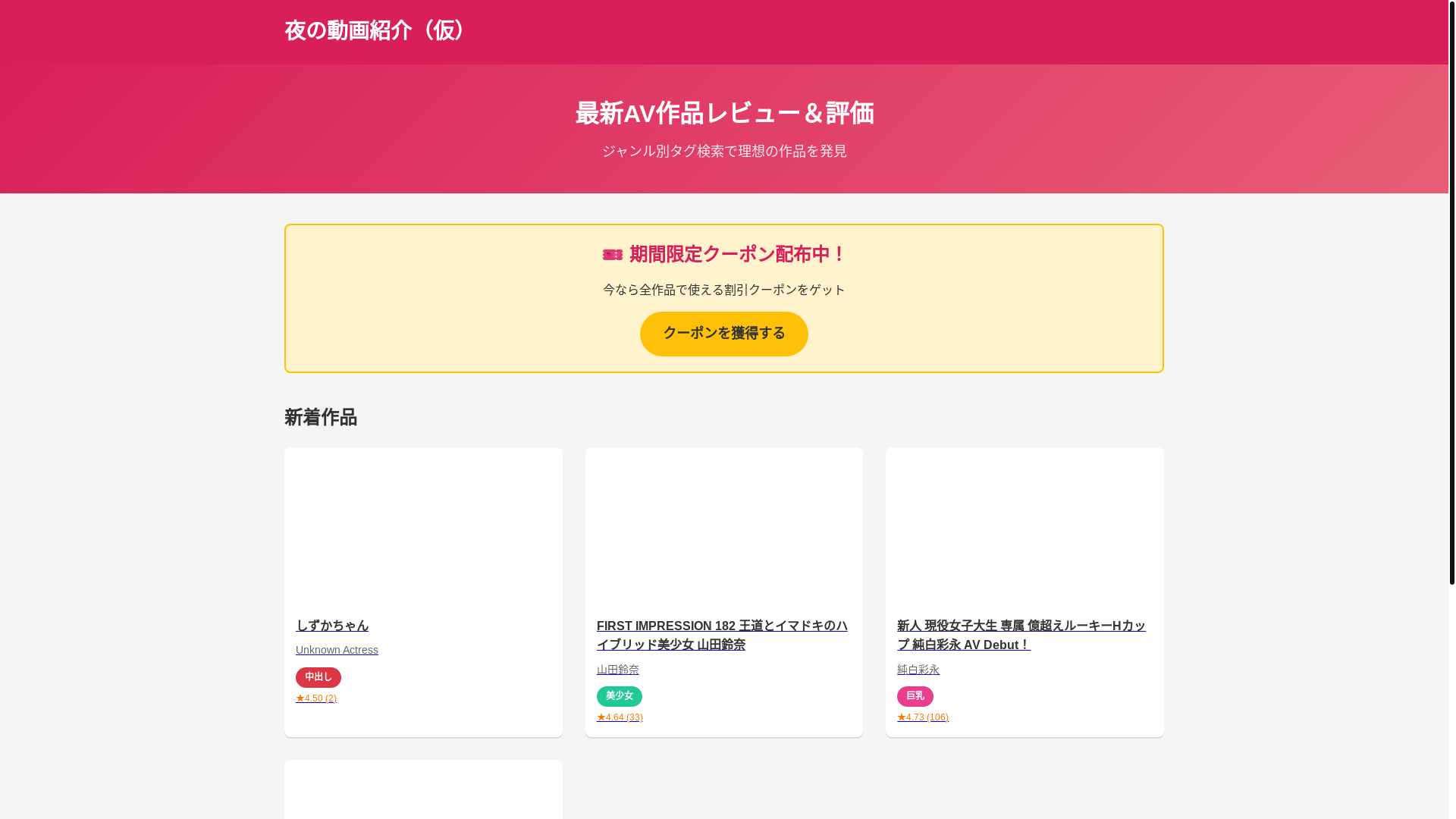Select the 美少女 tag
This screenshot has height=819, width=1456.
point(620,696)
